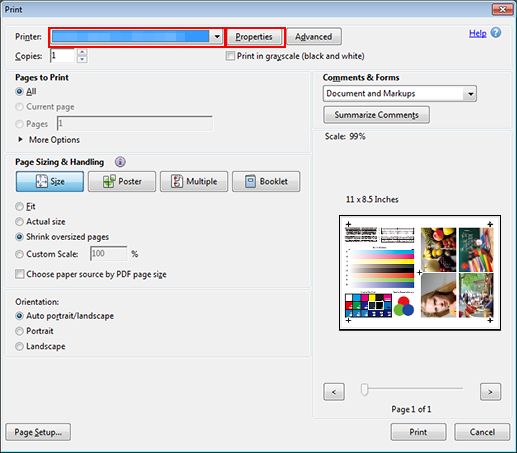Viewport: 517px width, 453px height.
Task: Click the Summarize Comments button
Action: tap(376, 115)
